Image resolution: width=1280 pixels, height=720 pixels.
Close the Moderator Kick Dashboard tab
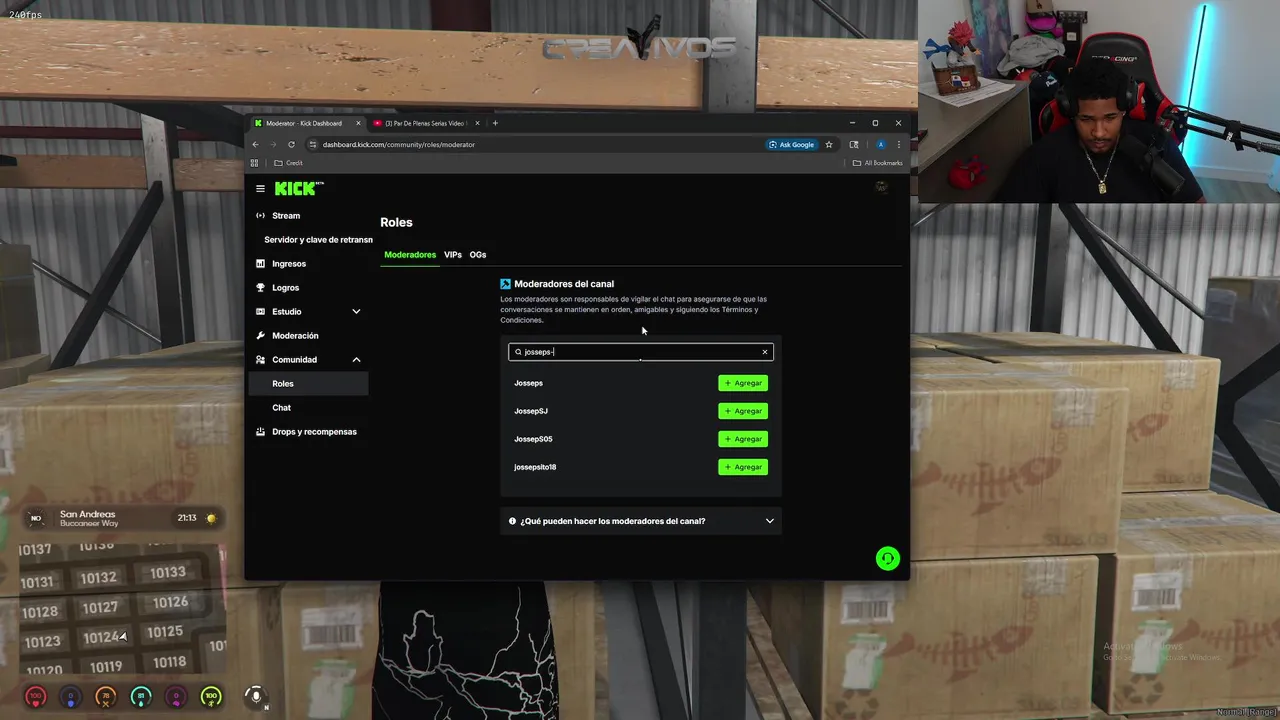pyautogui.click(x=358, y=123)
